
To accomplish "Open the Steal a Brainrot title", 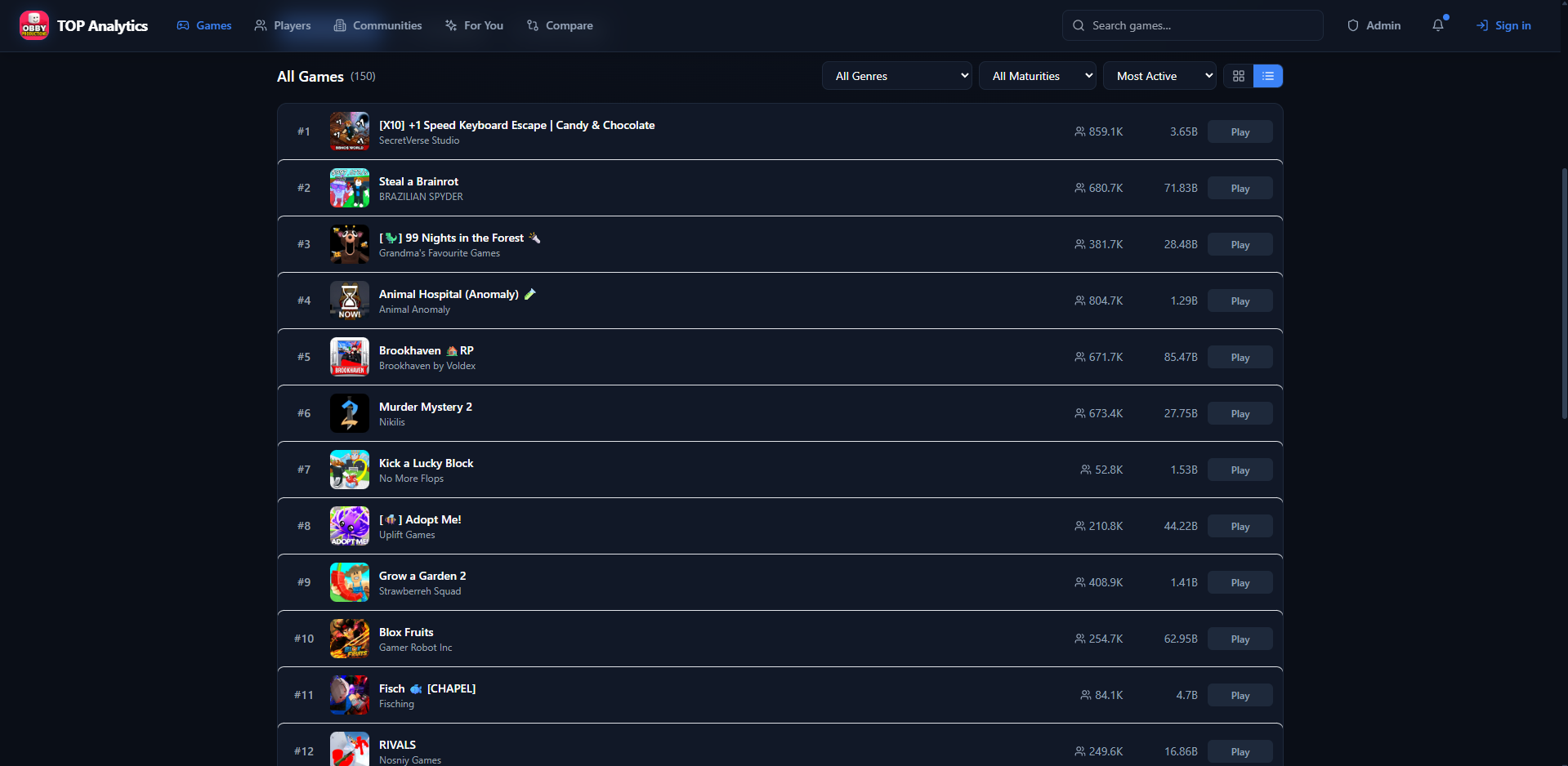I will (418, 181).
